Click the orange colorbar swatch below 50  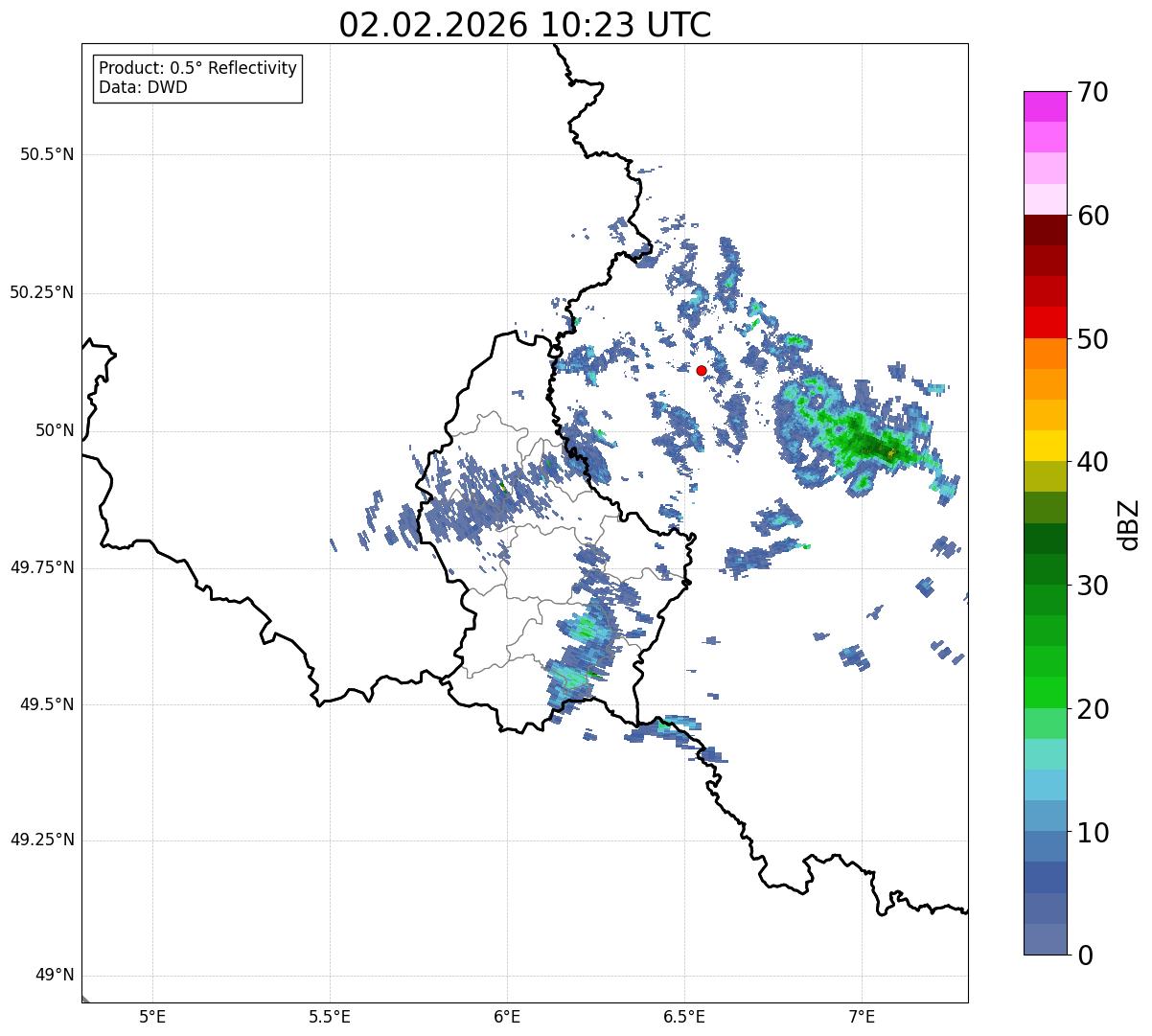[1045, 354]
